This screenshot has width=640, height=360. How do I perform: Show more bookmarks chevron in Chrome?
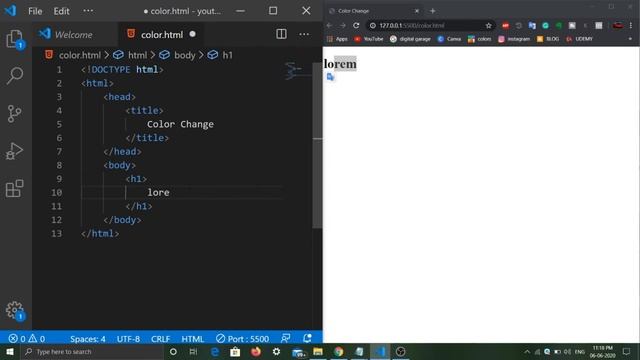pos(630,39)
